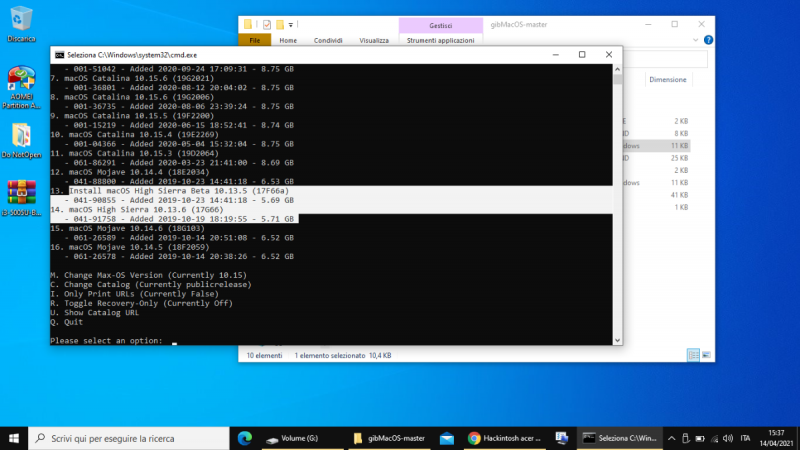This screenshot has height=450, width=800.
Task: Select the highlighted 11 KB file row
Action: (657, 146)
